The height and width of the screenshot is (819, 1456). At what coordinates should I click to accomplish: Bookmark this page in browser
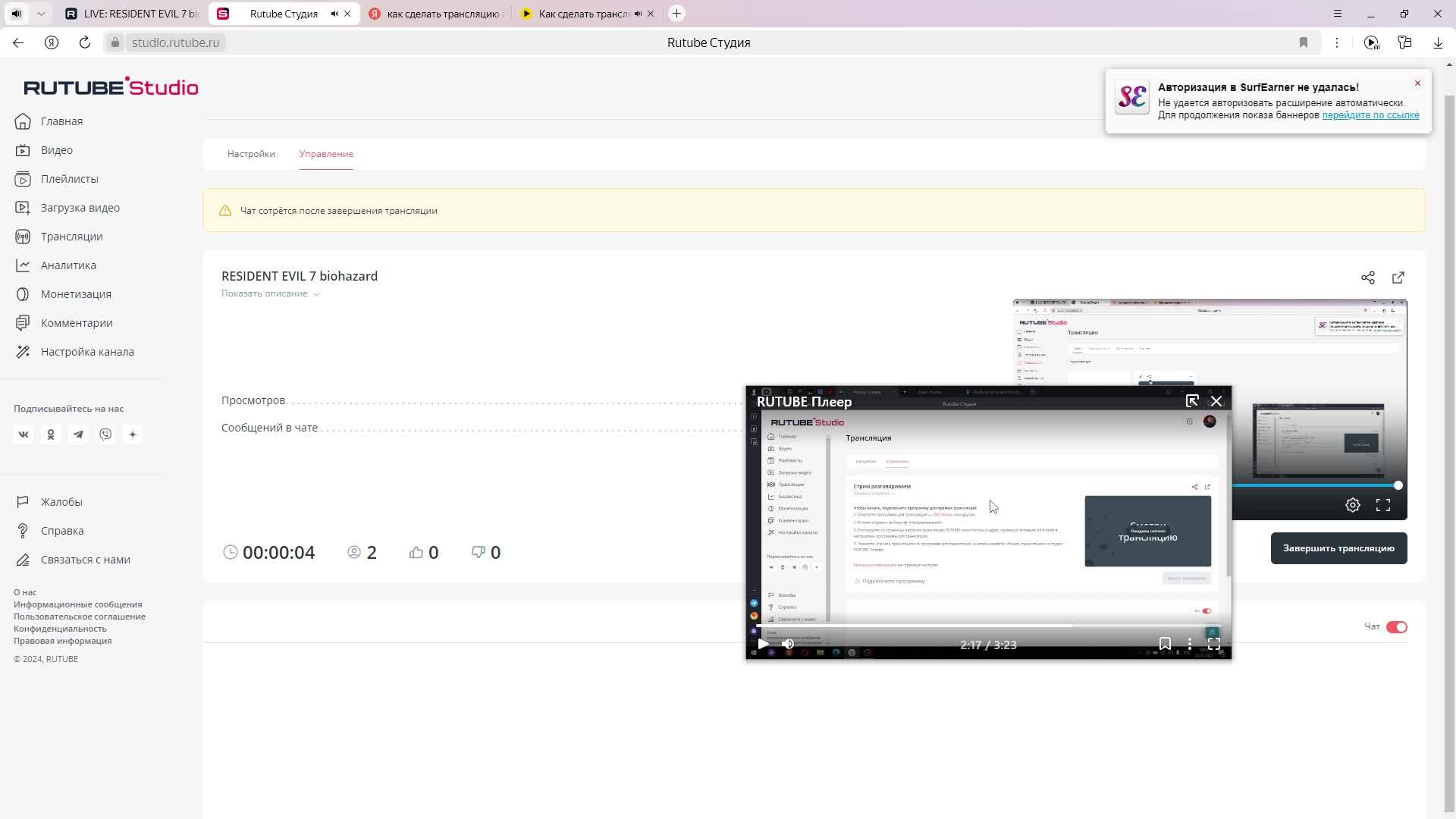point(1304,42)
